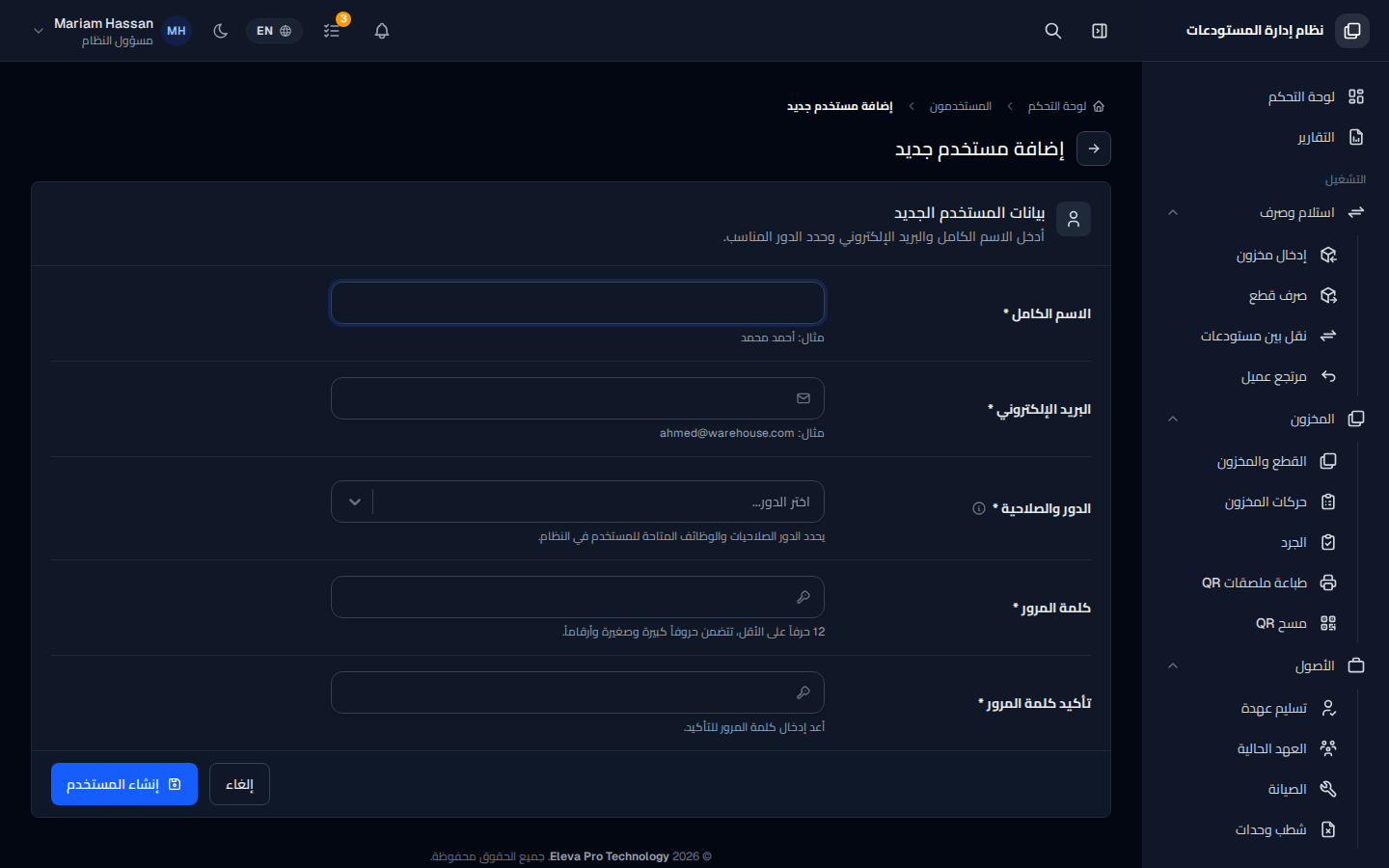Click hint text ahmed@warehouse.com
The width and height of the screenshot is (1389, 868).
click(727, 433)
